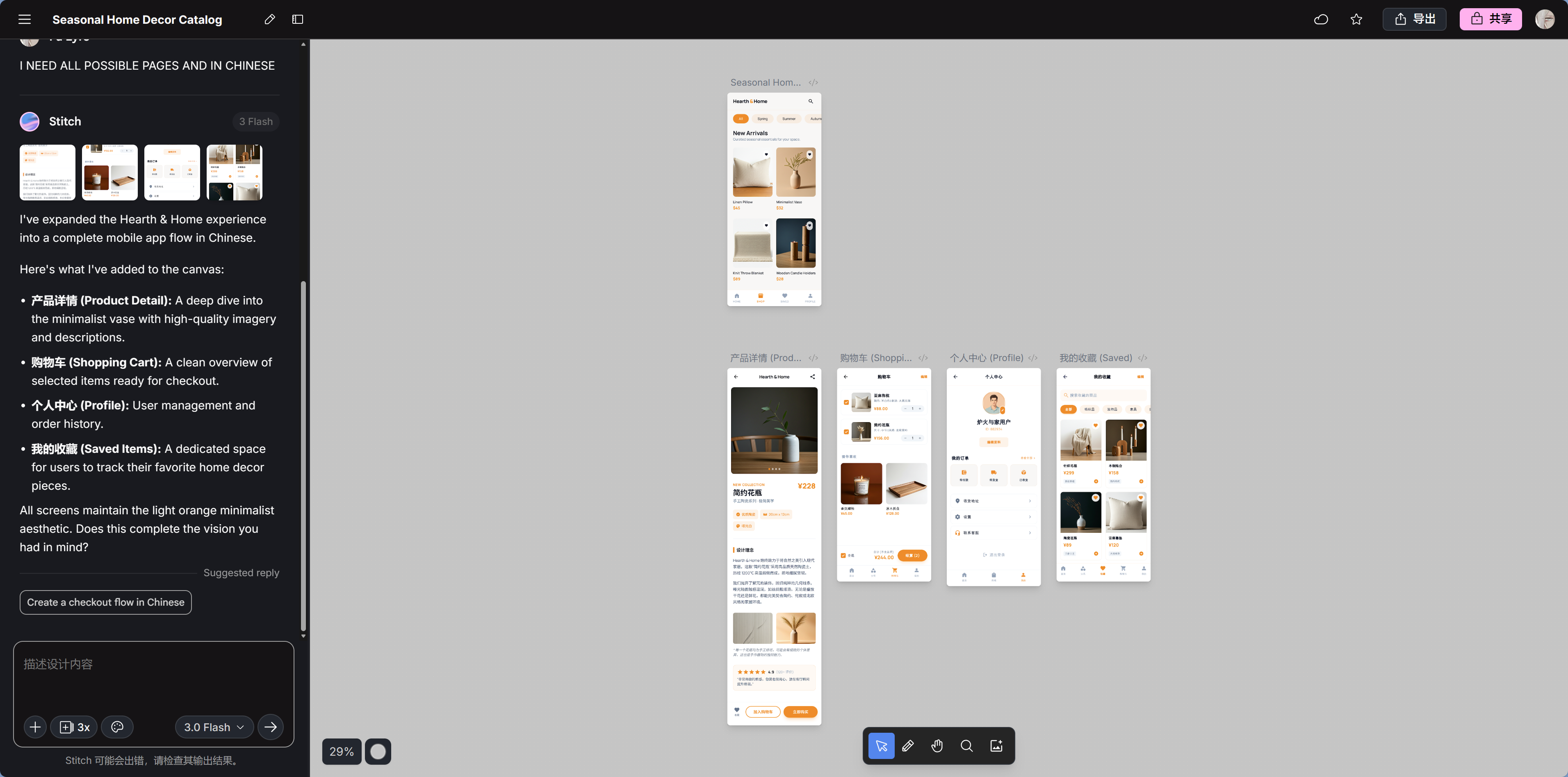Screen dimensions: 1568x777
Task: Open the 3x variations count selector
Action: click(74, 727)
